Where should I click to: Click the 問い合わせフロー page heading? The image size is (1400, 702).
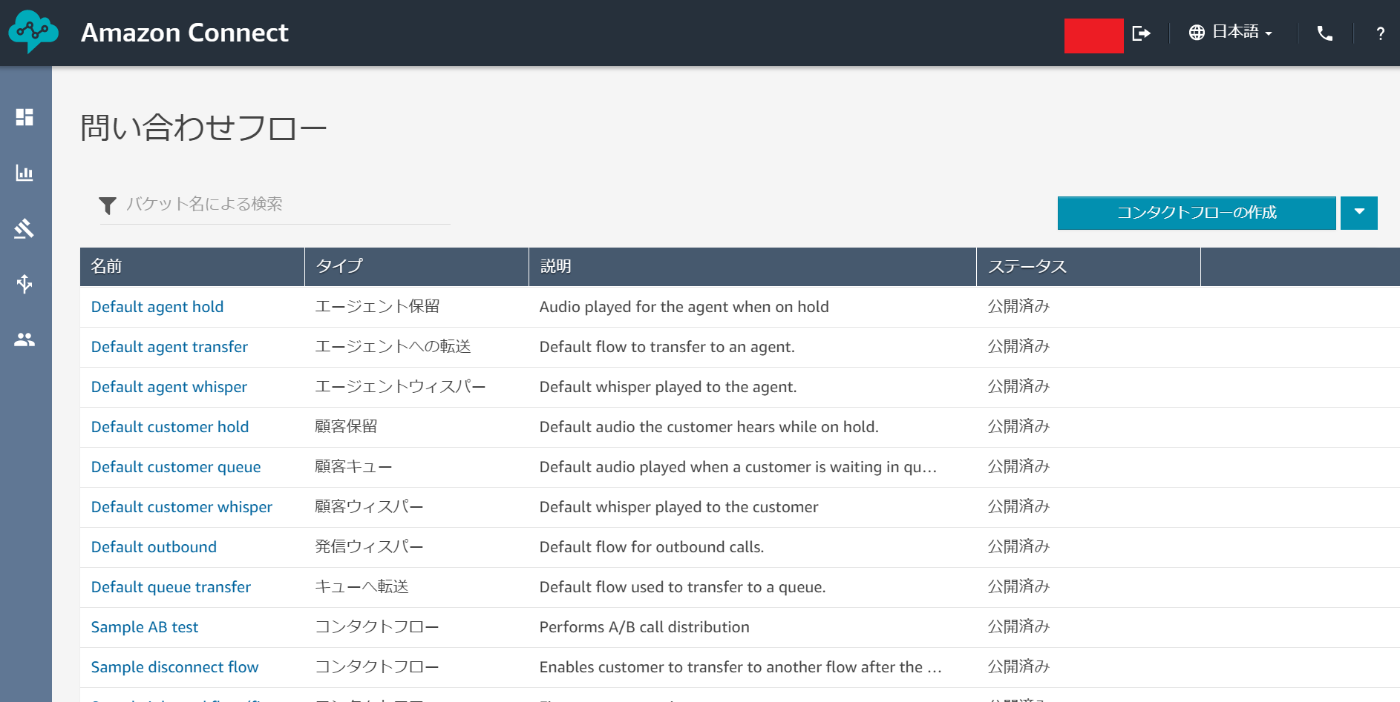pos(204,129)
